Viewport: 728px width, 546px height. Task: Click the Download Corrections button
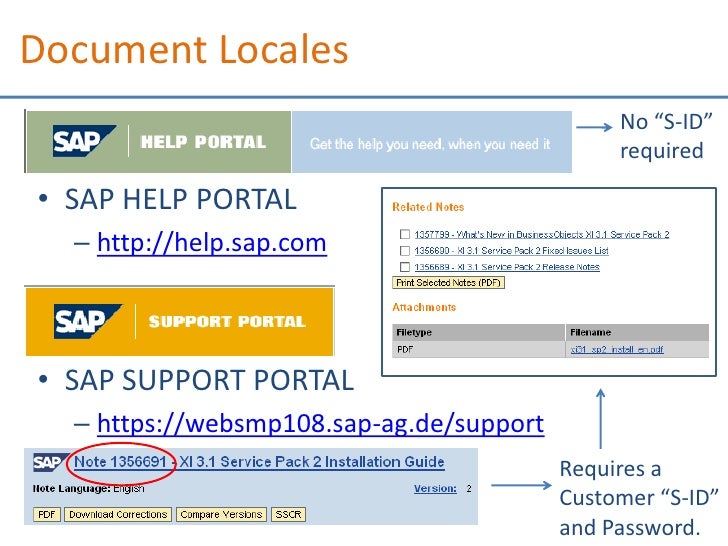[x=118, y=514]
